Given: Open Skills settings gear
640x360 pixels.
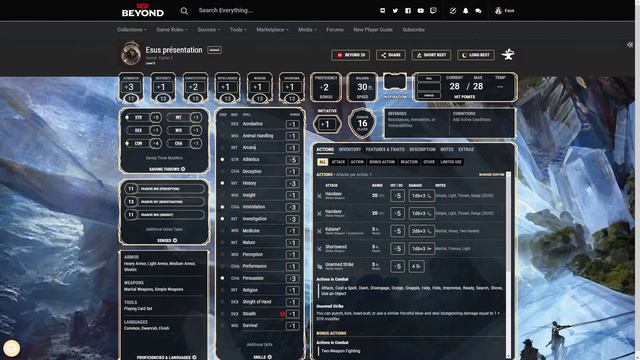Looking at the screenshot, I should coord(269,357).
